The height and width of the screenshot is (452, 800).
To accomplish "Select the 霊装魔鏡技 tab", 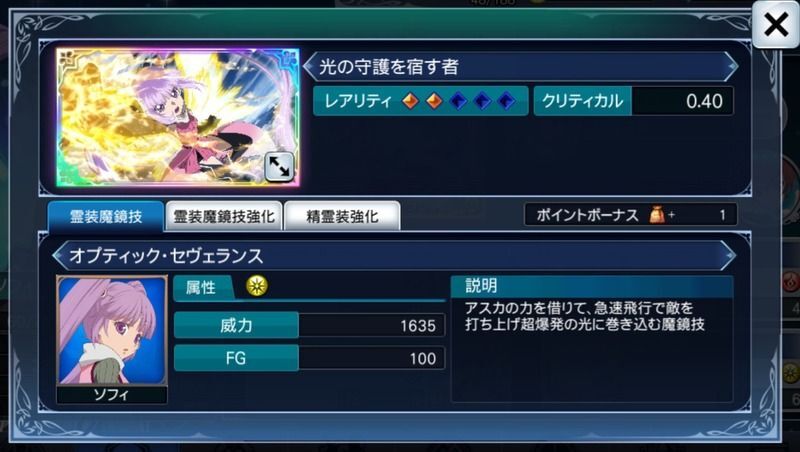I will pyautogui.click(x=106, y=216).
